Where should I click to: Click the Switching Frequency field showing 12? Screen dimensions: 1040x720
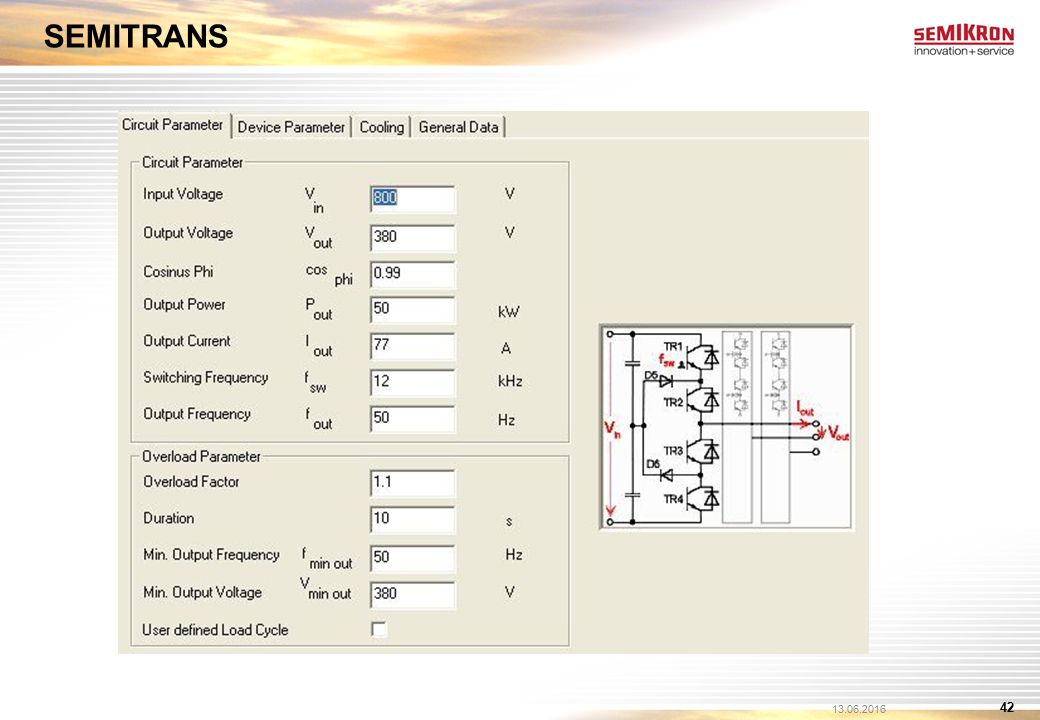coord(413,383)
